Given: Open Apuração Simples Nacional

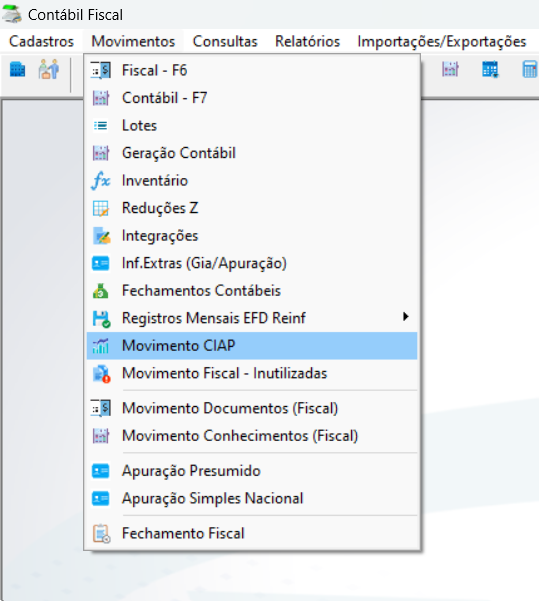Looking at the screenshot, I should pyautogui.click(x=252, y=499).
